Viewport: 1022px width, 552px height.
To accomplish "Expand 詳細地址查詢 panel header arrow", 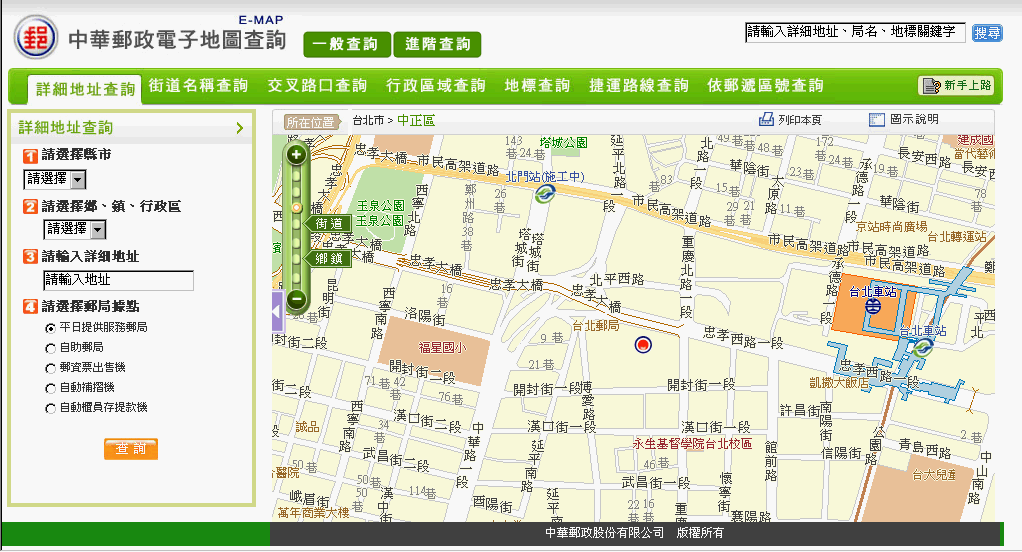I will (x=240, y=128).
